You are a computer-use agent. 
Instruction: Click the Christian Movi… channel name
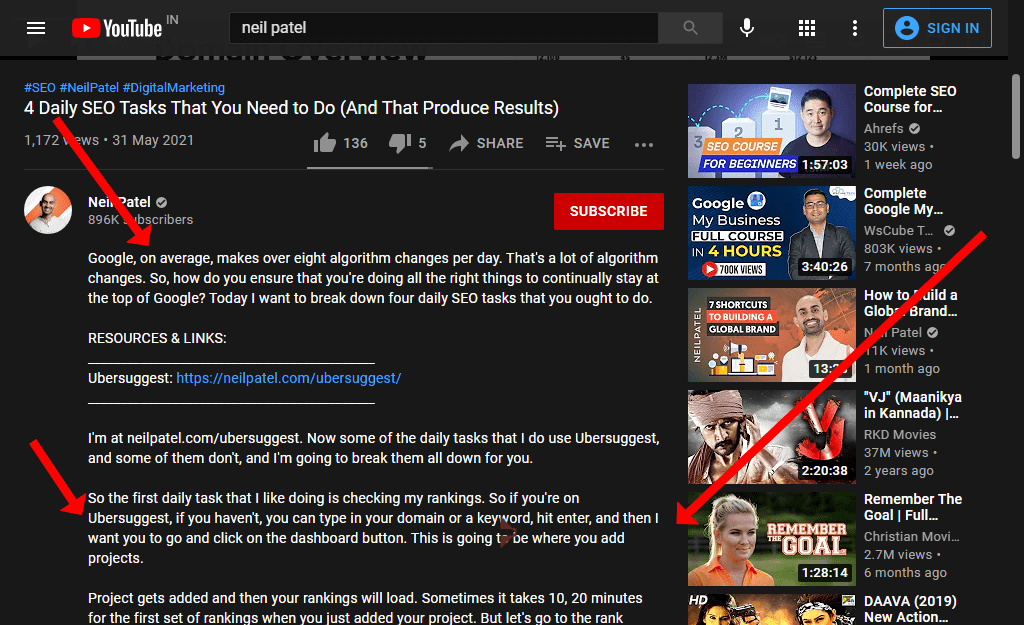(x=912, y=536)
